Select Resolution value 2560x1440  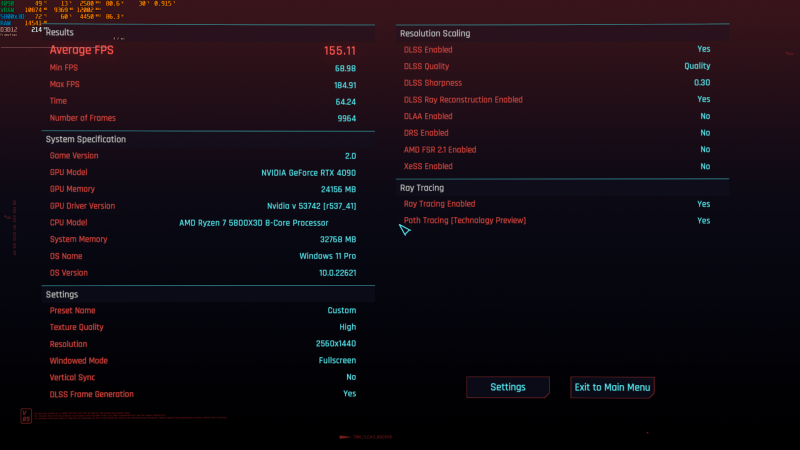point(336,344)
